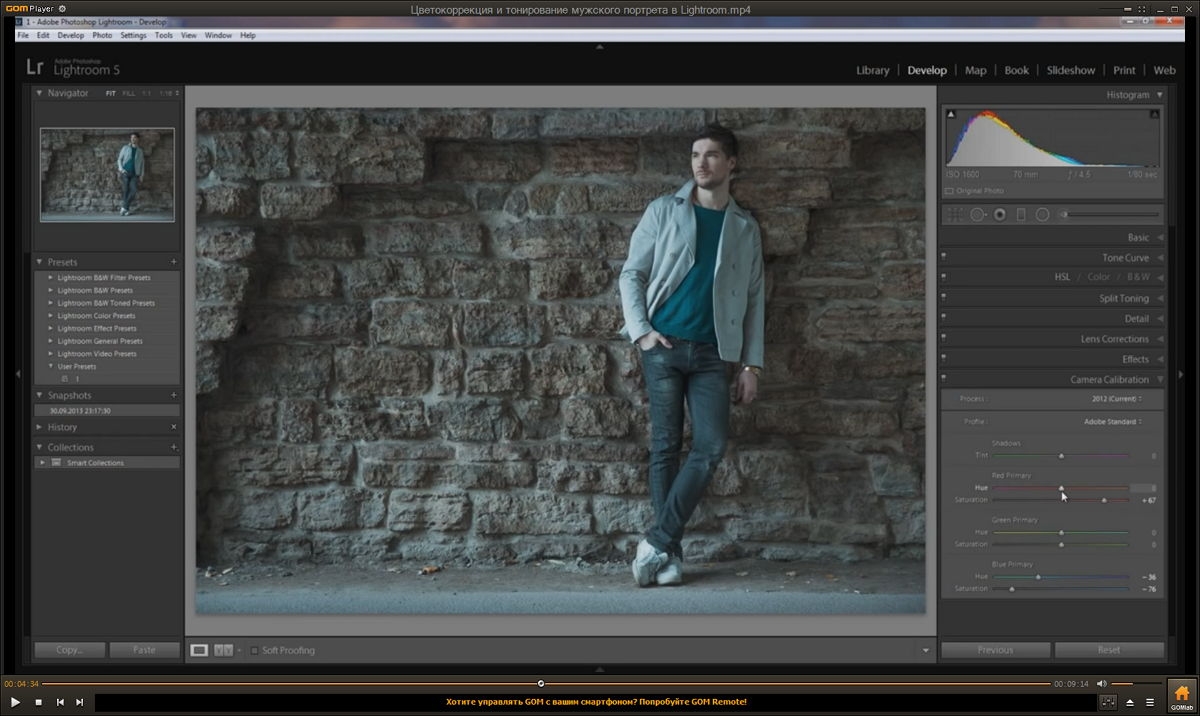Toggle Lens Corrections panel on/off switch
The height and width of the screenshot is (716, 1200).
pyautogui.click(x=944, y=339)
